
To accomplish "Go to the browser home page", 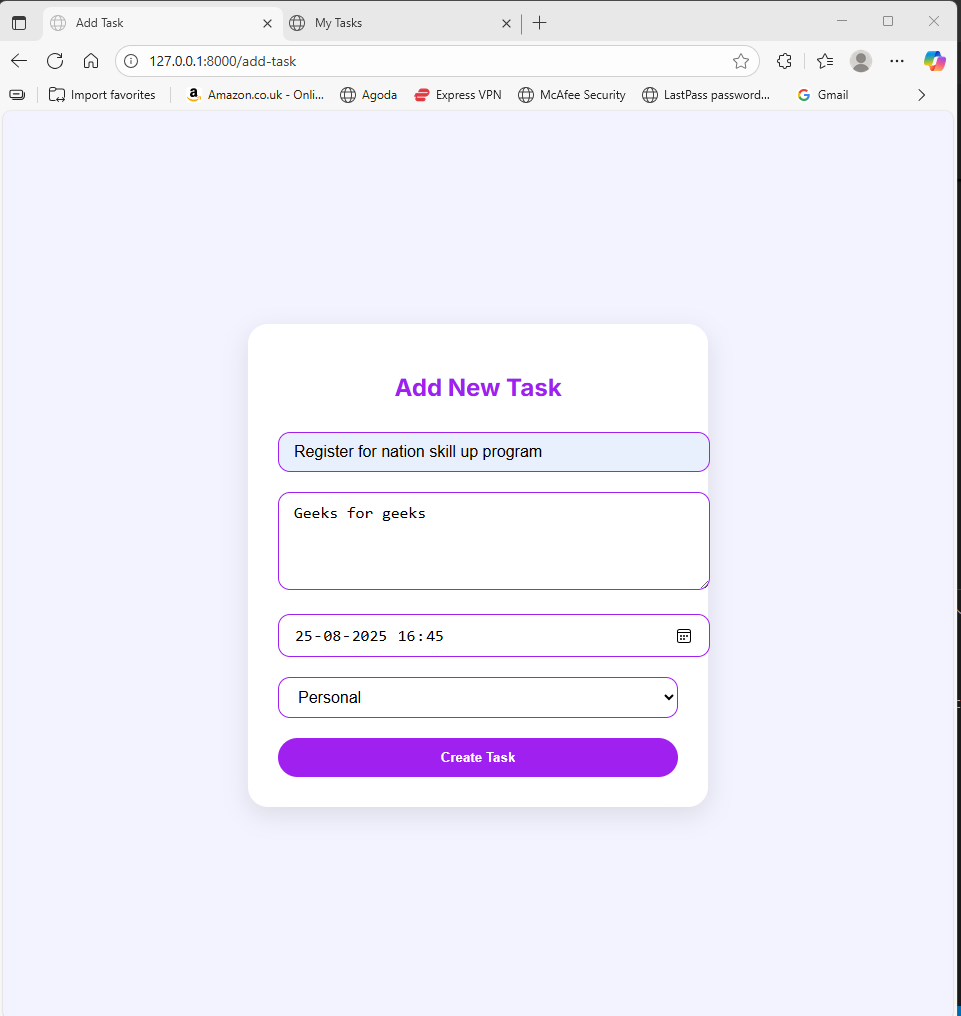I will coord(91,61).
